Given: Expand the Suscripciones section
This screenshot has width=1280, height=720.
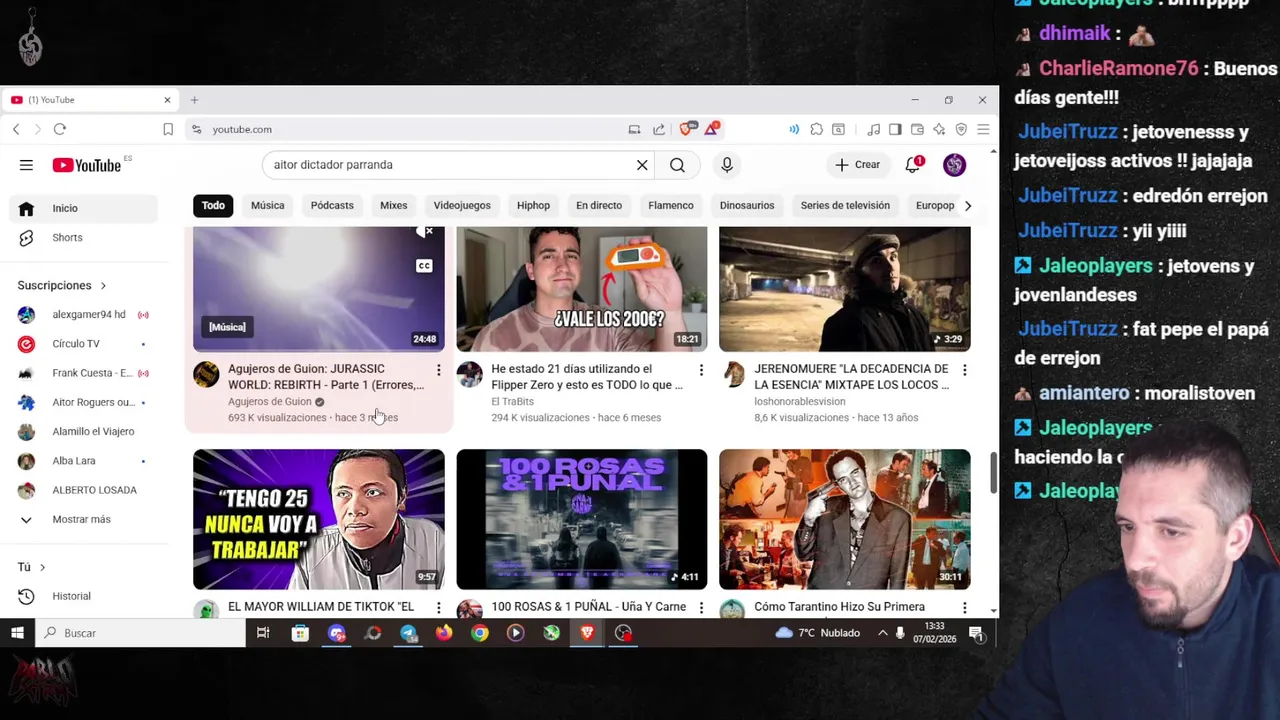Looking at the screenshot, I should [x=62, y=286].
